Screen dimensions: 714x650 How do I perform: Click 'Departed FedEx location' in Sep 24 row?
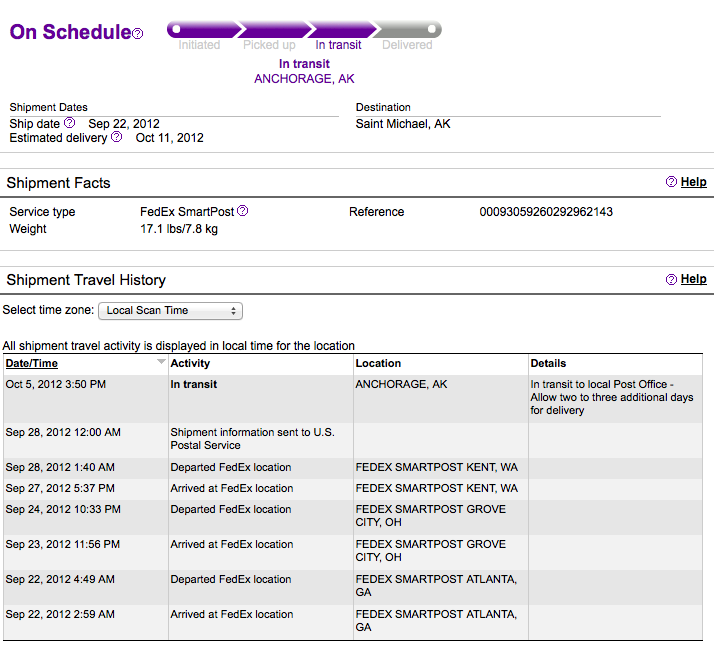click(x=230, y=509)
